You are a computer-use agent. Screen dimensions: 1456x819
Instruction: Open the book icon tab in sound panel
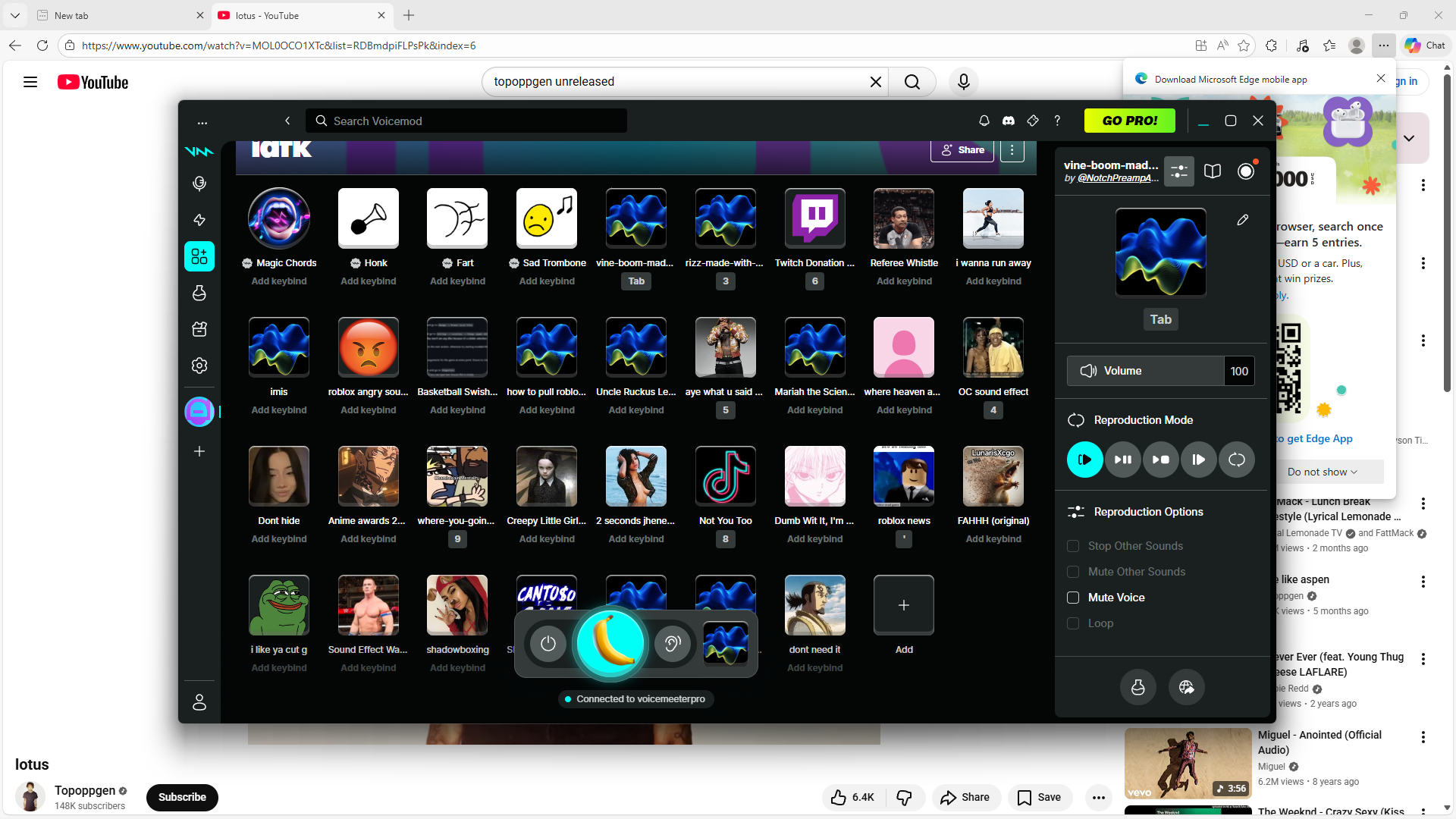pos(1213,171)
